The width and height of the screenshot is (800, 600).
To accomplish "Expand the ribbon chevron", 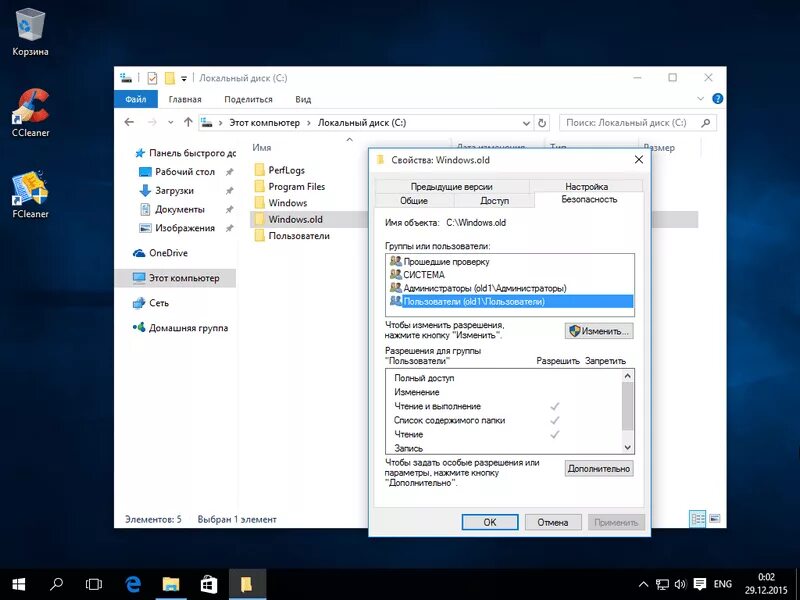I will pos(701,99).
